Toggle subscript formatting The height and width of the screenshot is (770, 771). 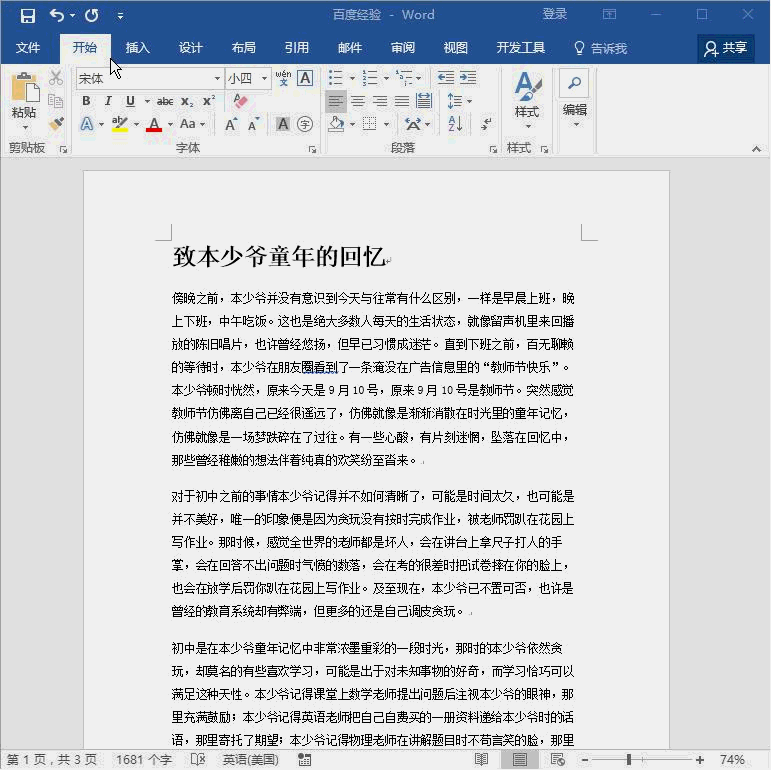pyautogui.click(x=187, y=101)
